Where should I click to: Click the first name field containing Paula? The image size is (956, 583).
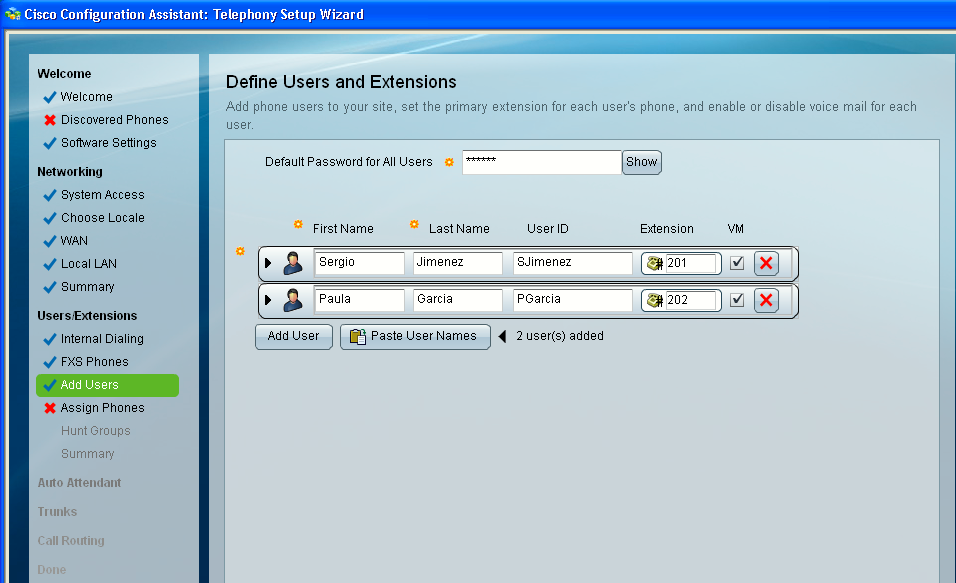coord(359,300)
